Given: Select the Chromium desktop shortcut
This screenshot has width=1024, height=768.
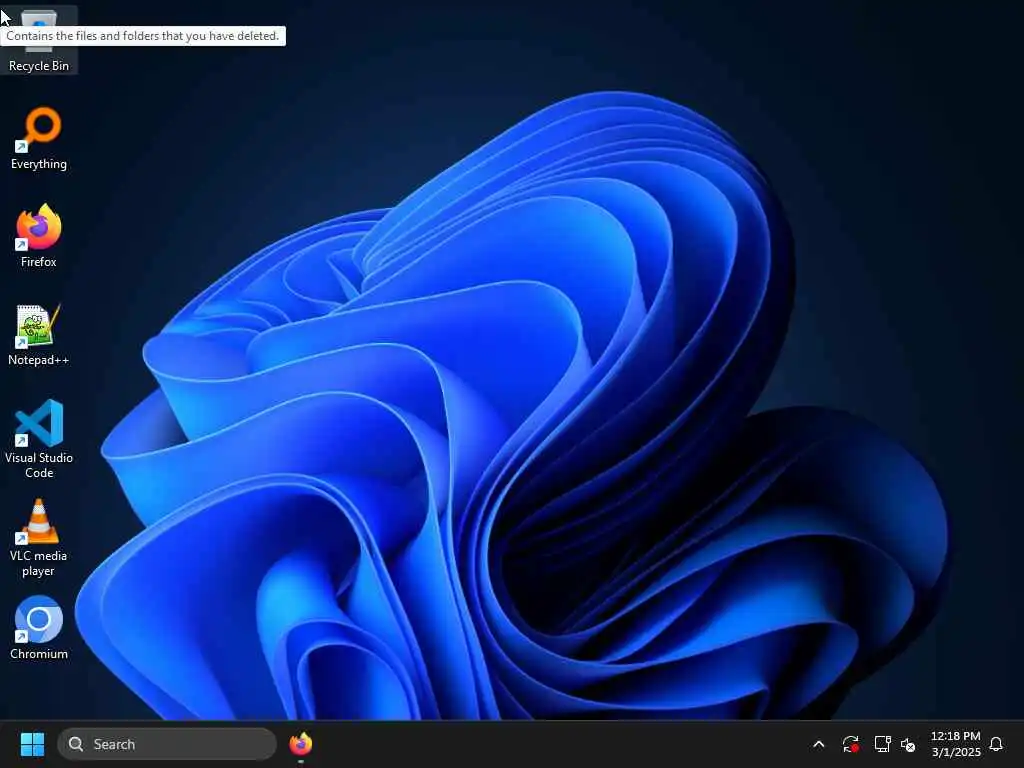Looking at the screenshot, I should click(39, 628).
